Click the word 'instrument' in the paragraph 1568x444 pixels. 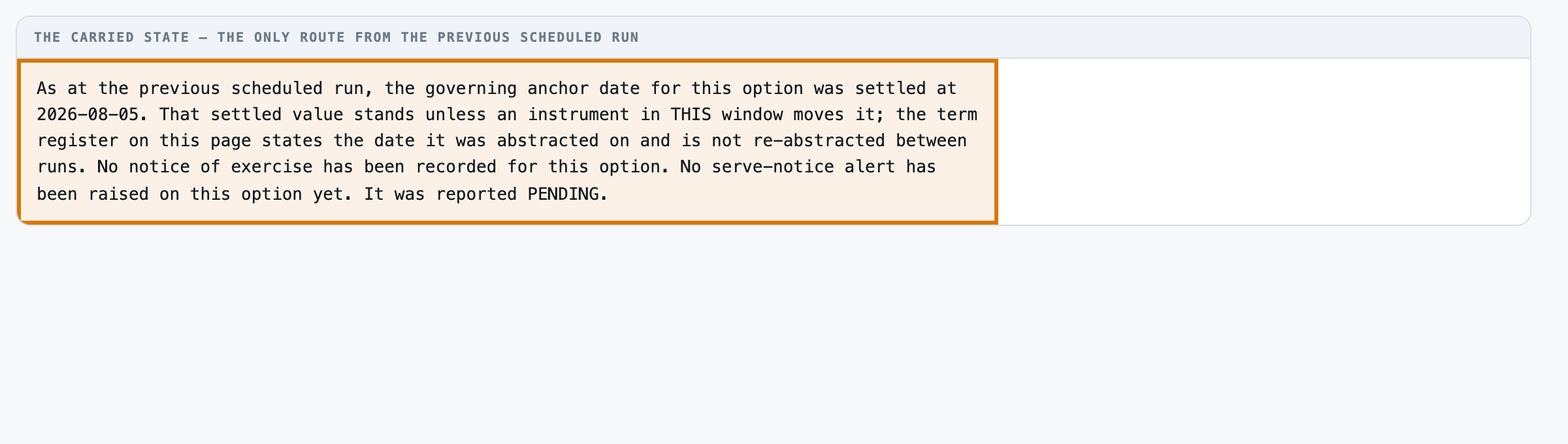579,115
